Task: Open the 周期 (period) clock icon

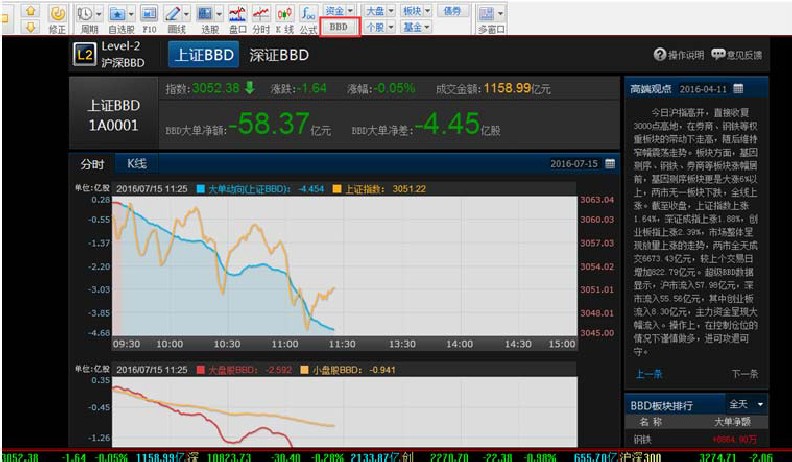Action: (88, 18)
